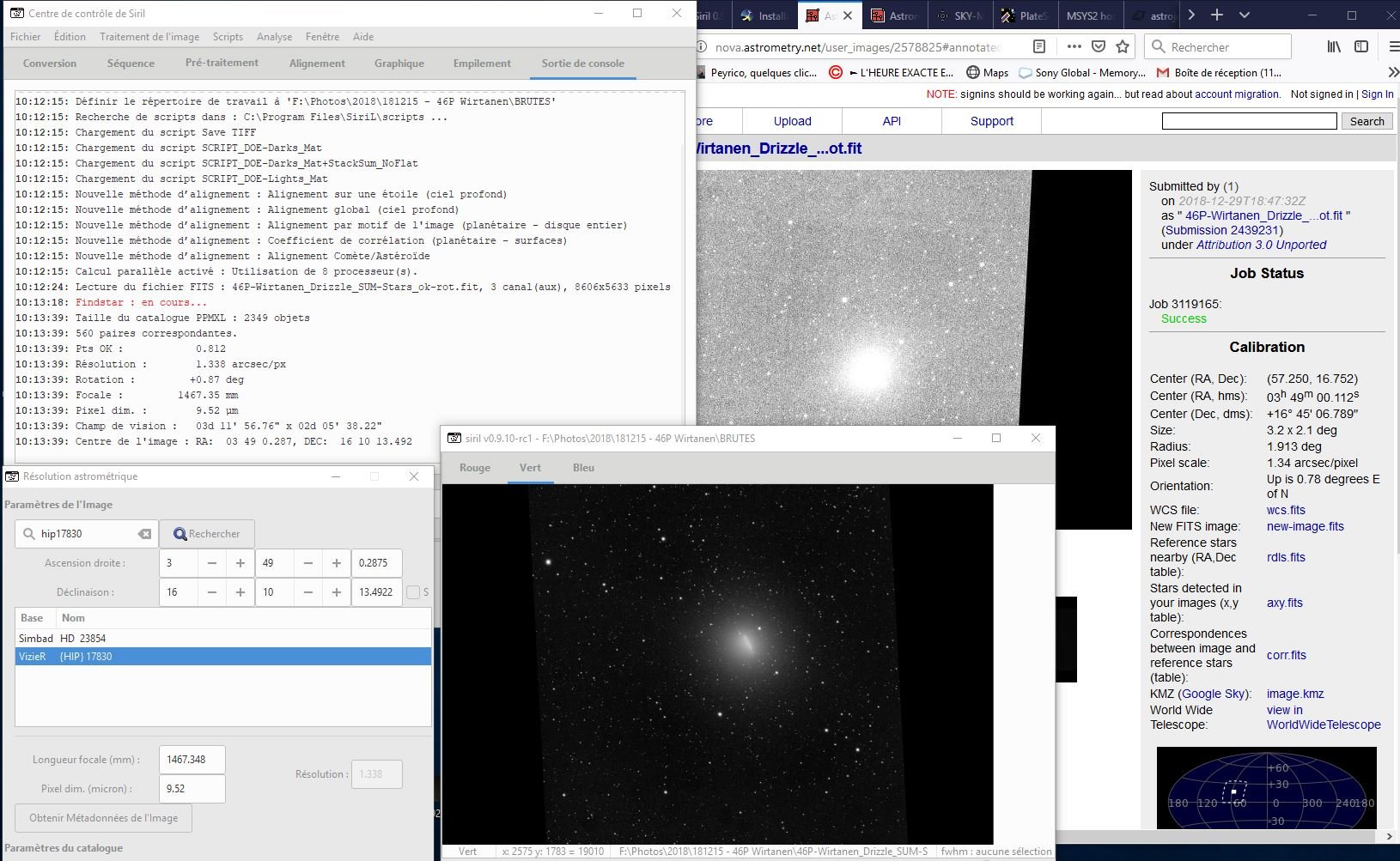Open the Support page link

click(992, 121)
